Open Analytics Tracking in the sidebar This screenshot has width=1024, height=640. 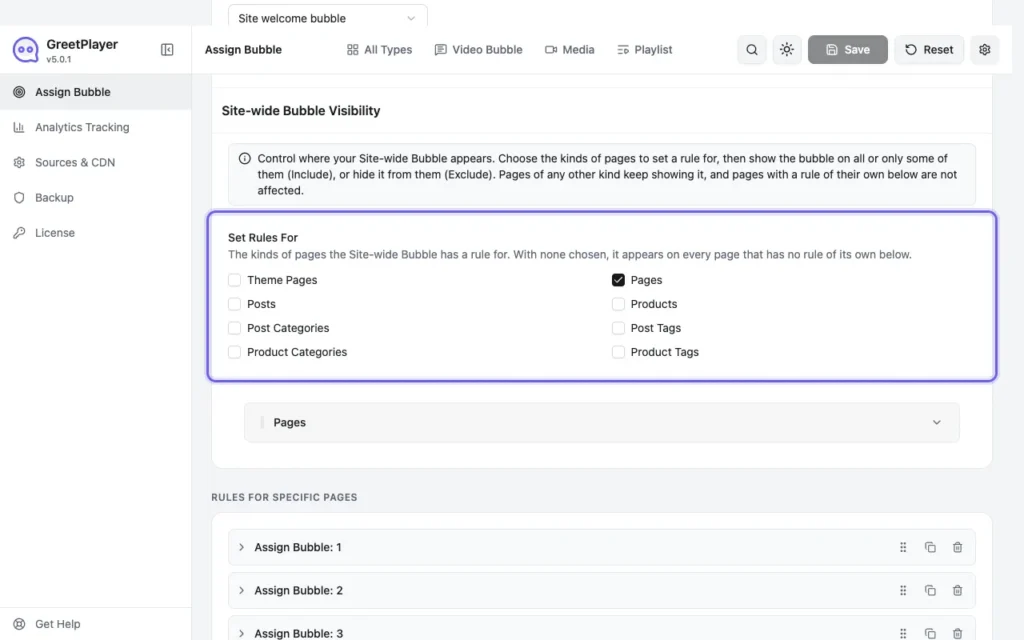tap(95, 127)
